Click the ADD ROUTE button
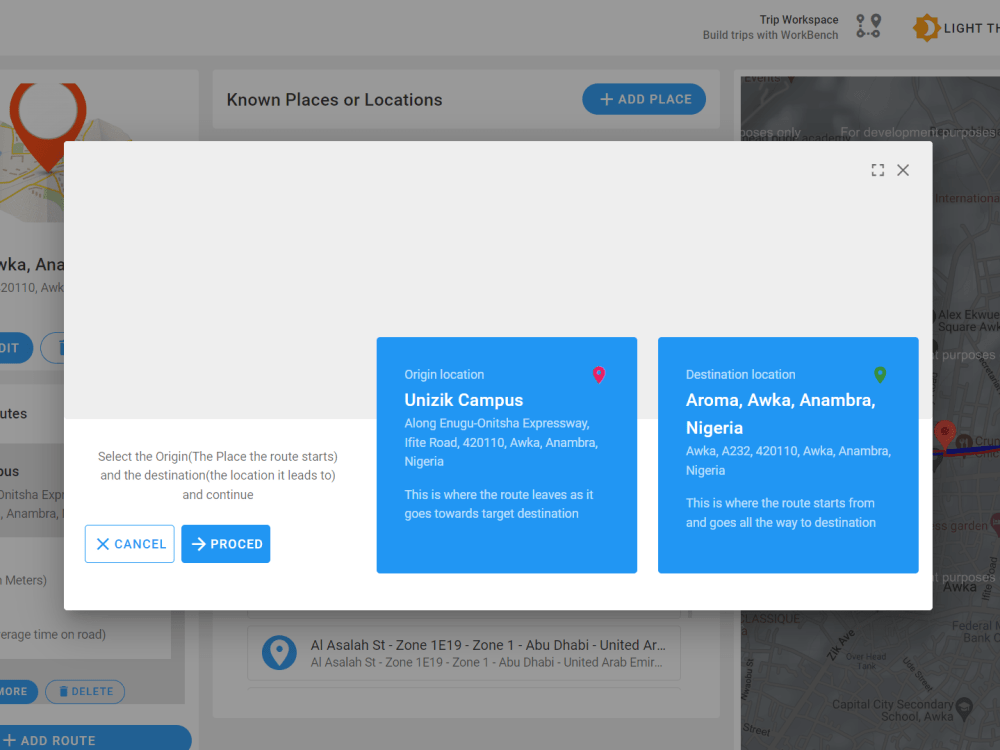 pyautogui.click(x=96, y=740)
